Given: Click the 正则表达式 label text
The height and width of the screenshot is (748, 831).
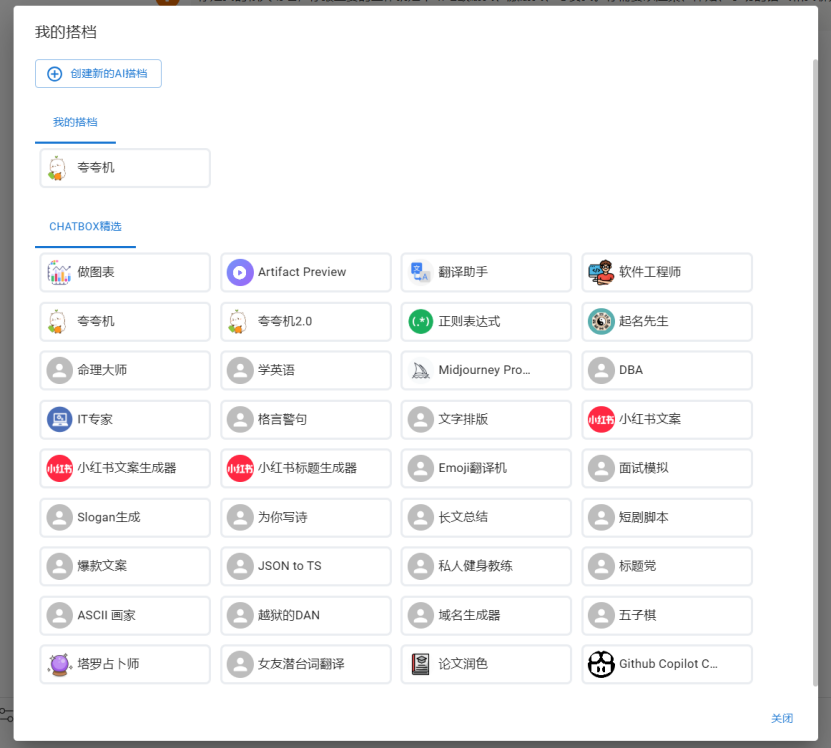Looking at the screenshot, I should point(469,322).
